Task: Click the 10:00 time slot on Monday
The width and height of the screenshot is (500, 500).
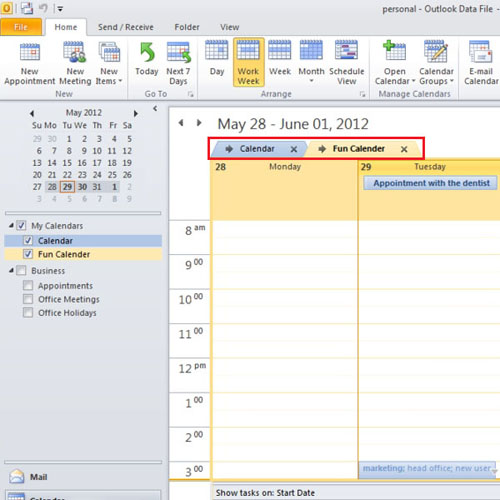Action: (x=285, y=306)
